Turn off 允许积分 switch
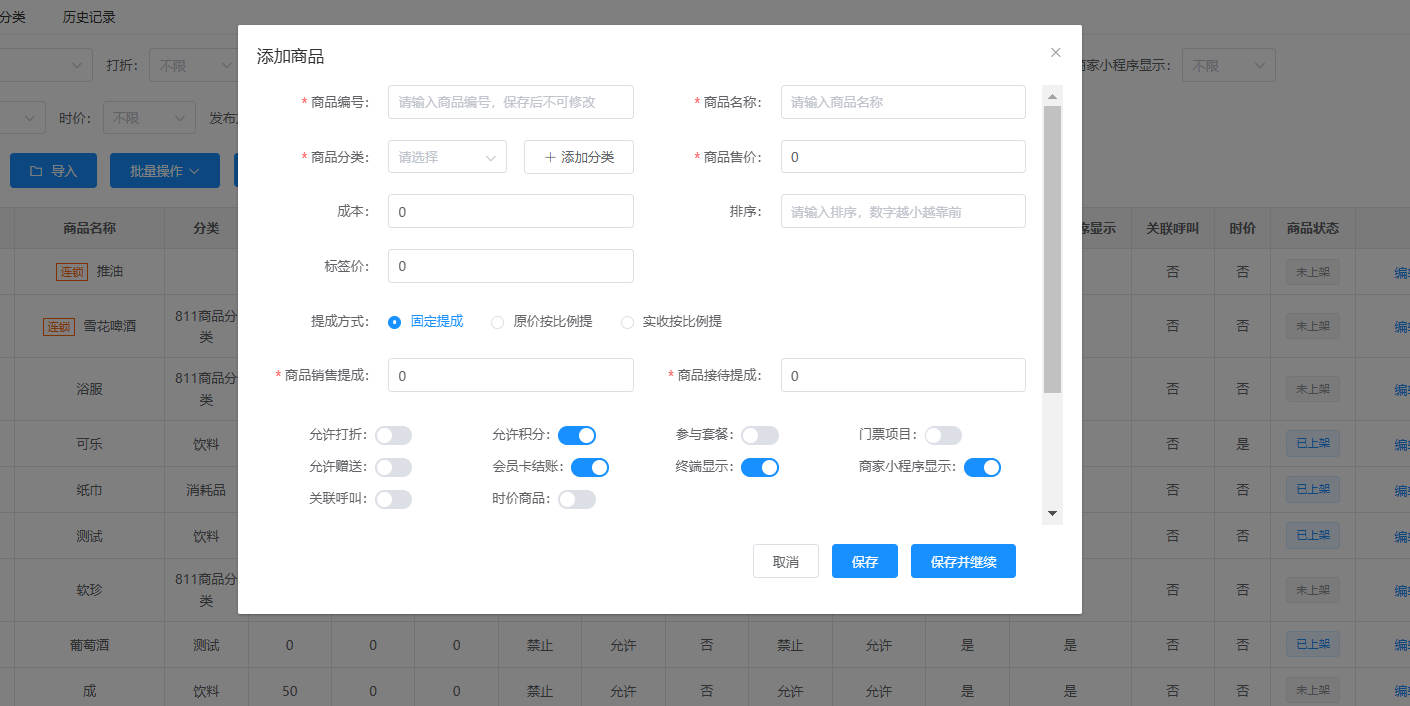1410x706 pixels. [x=577, y=435]
